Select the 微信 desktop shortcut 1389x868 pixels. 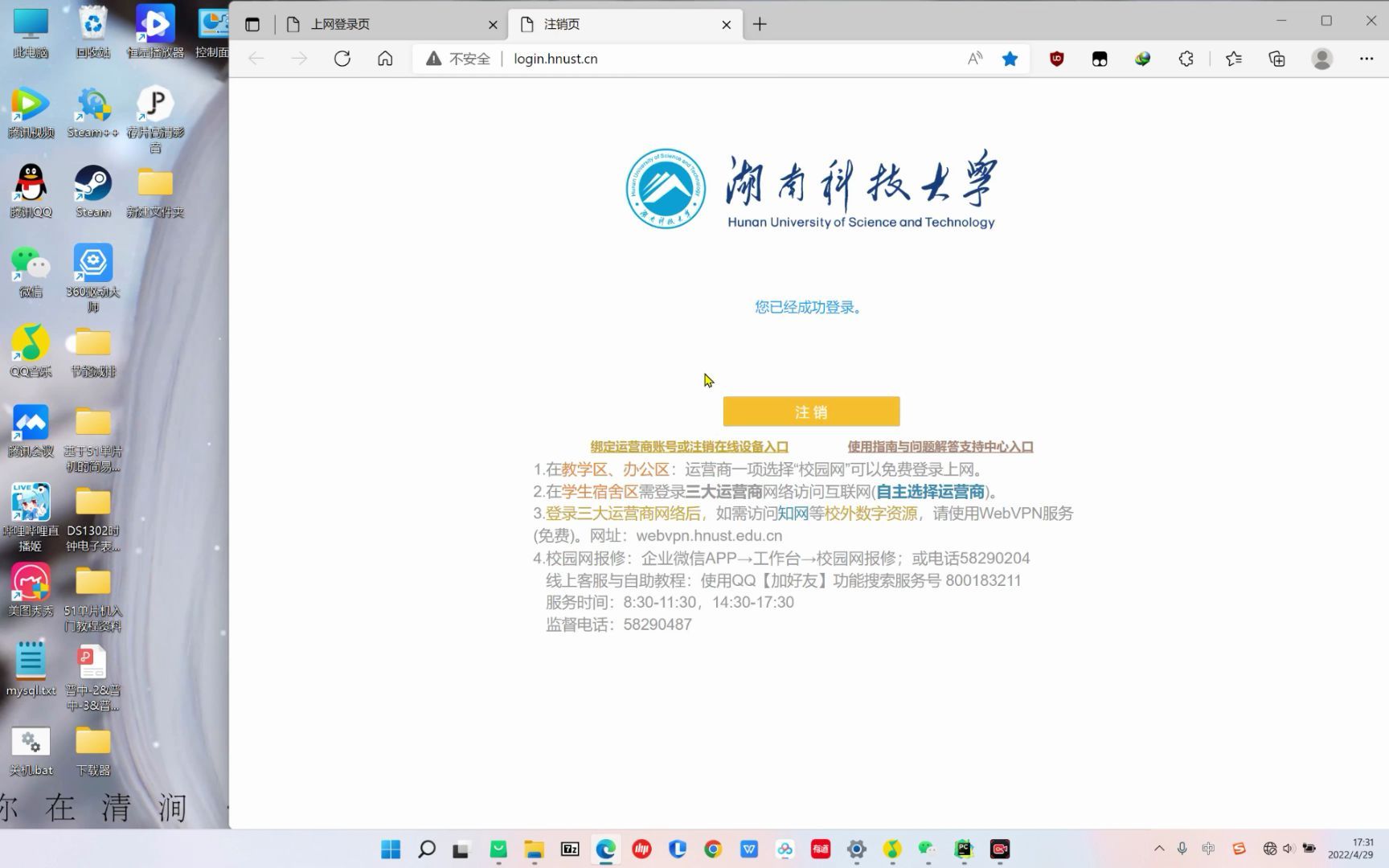click(x=31, y=272)
